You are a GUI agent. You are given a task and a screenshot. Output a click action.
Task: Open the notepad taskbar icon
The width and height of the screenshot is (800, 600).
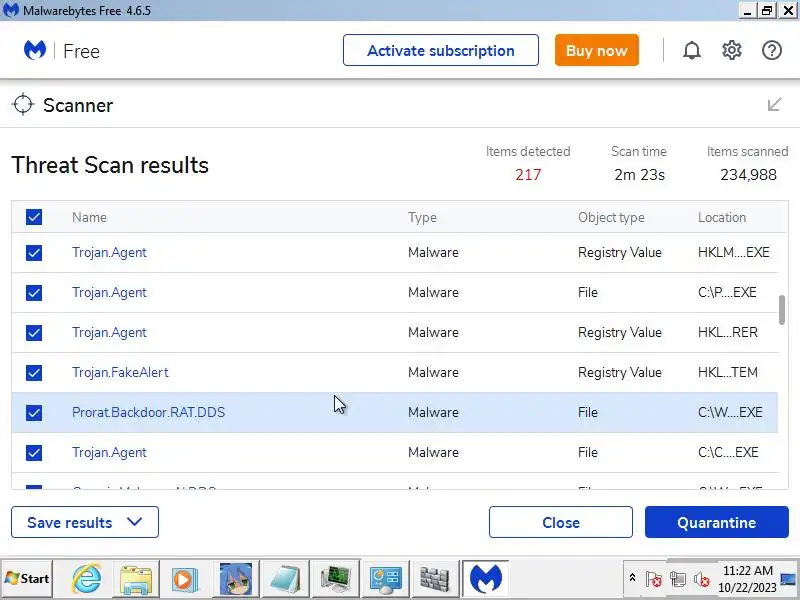(285, 579)
